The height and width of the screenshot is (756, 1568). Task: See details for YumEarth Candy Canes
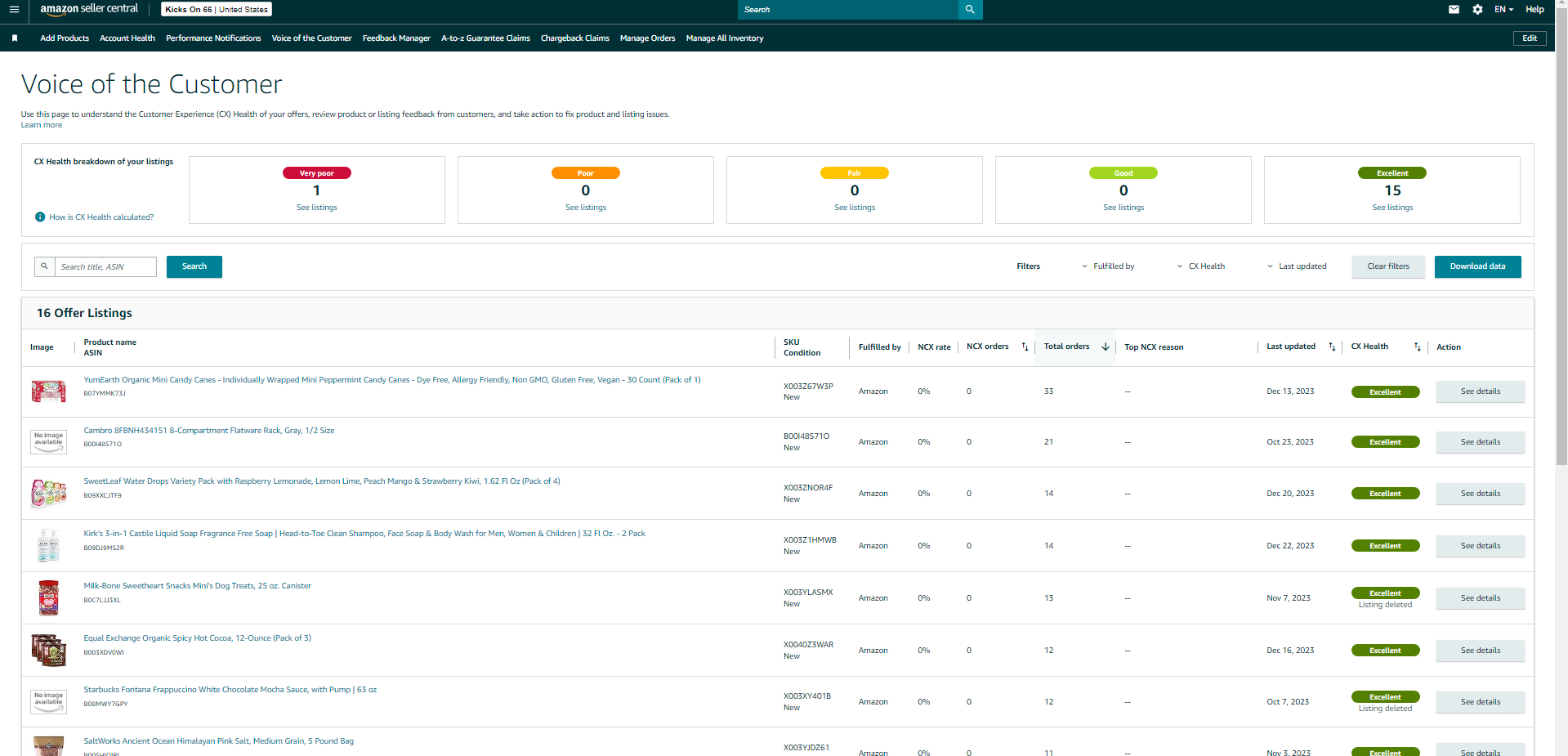coord(1480,391)
